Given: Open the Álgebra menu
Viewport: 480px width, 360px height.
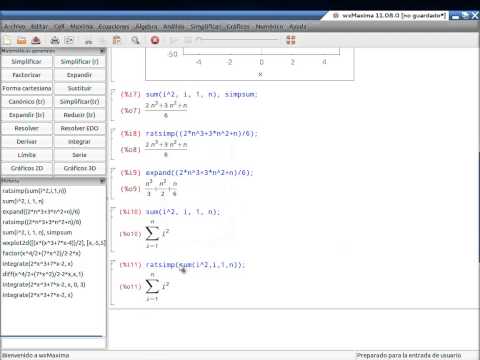Looking at the screenshot, I should (x=146, y=27).
